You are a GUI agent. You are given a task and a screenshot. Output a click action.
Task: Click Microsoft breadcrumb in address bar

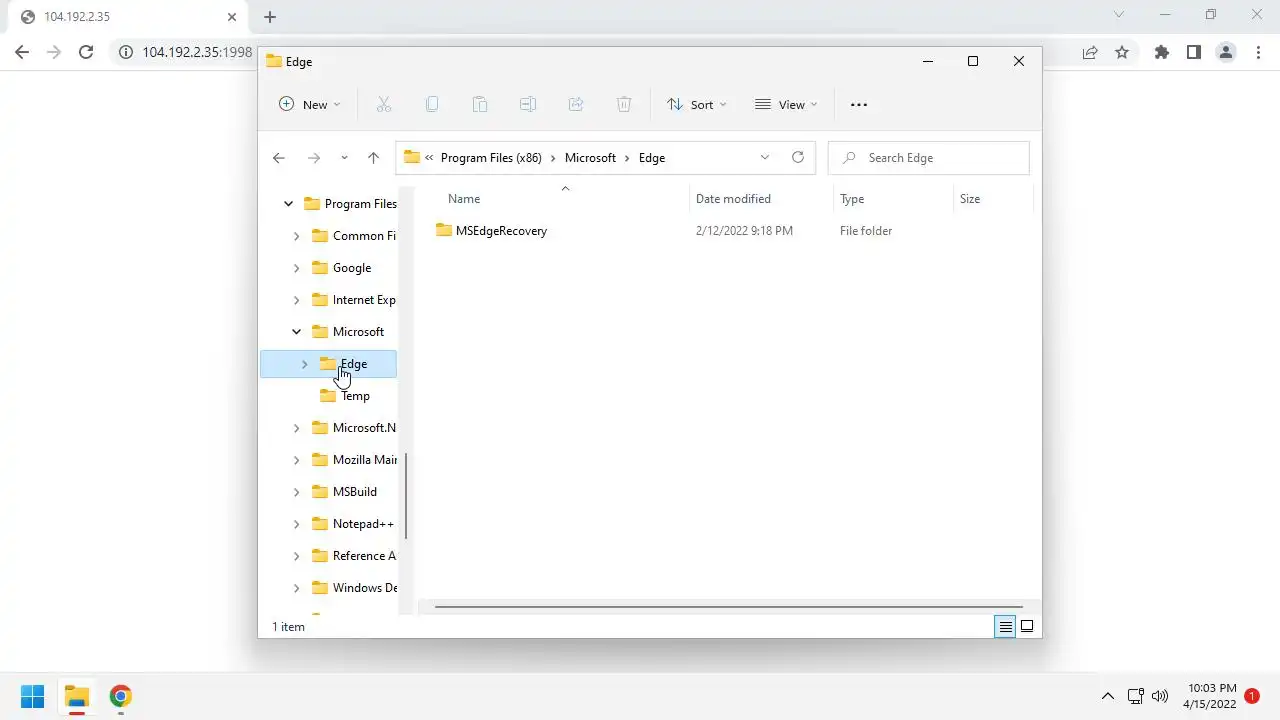click(x=590, y=158)
